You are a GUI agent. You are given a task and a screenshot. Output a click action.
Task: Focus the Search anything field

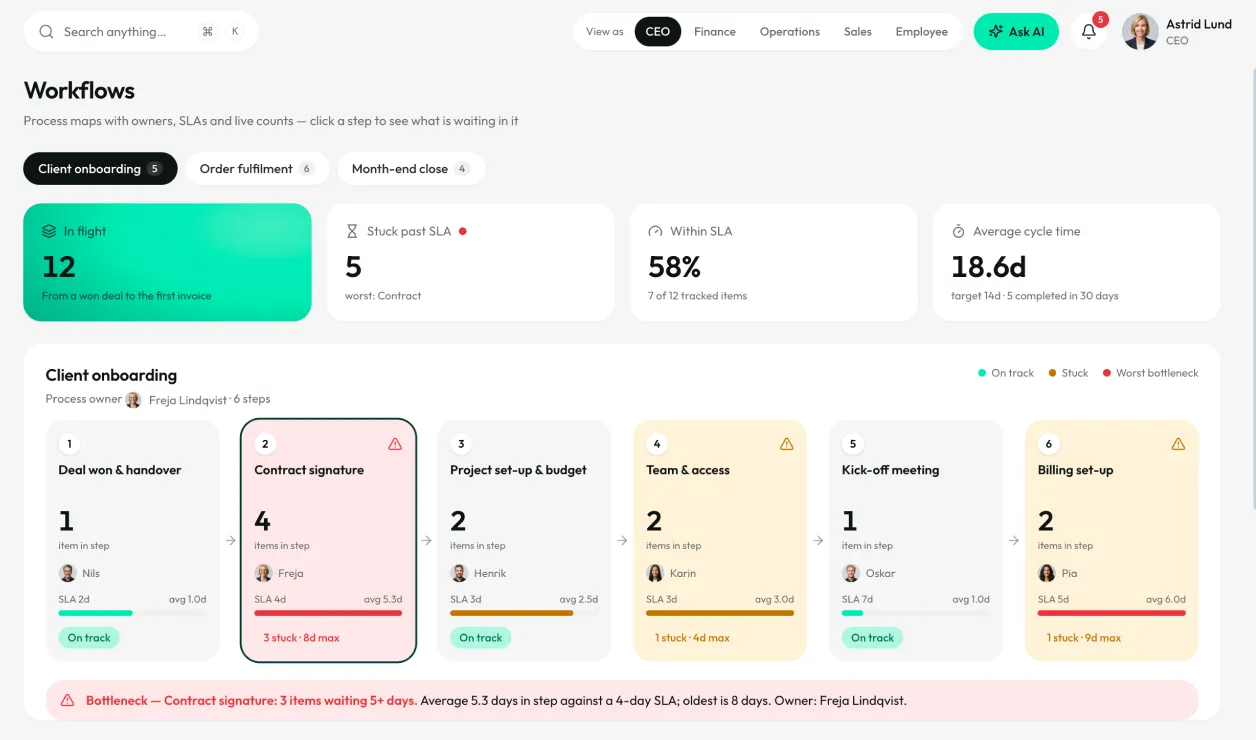point(141,32)
